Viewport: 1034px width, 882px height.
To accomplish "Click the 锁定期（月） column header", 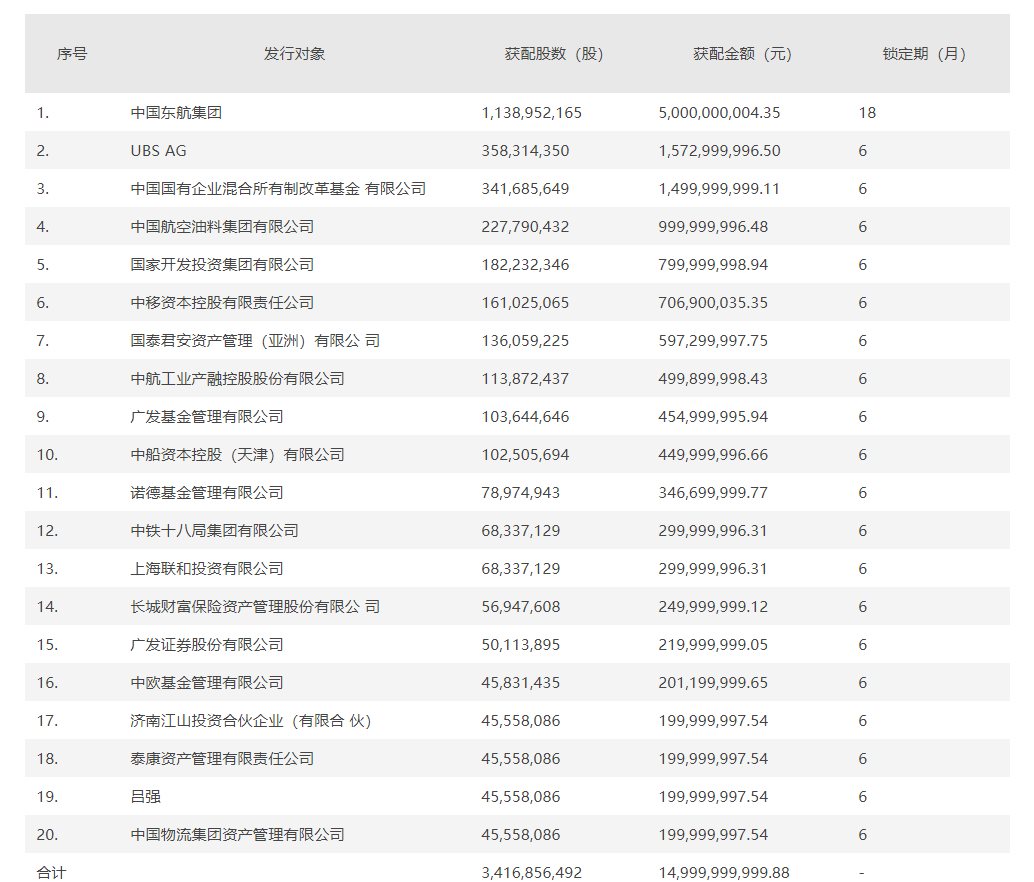I will click(925, 54).
